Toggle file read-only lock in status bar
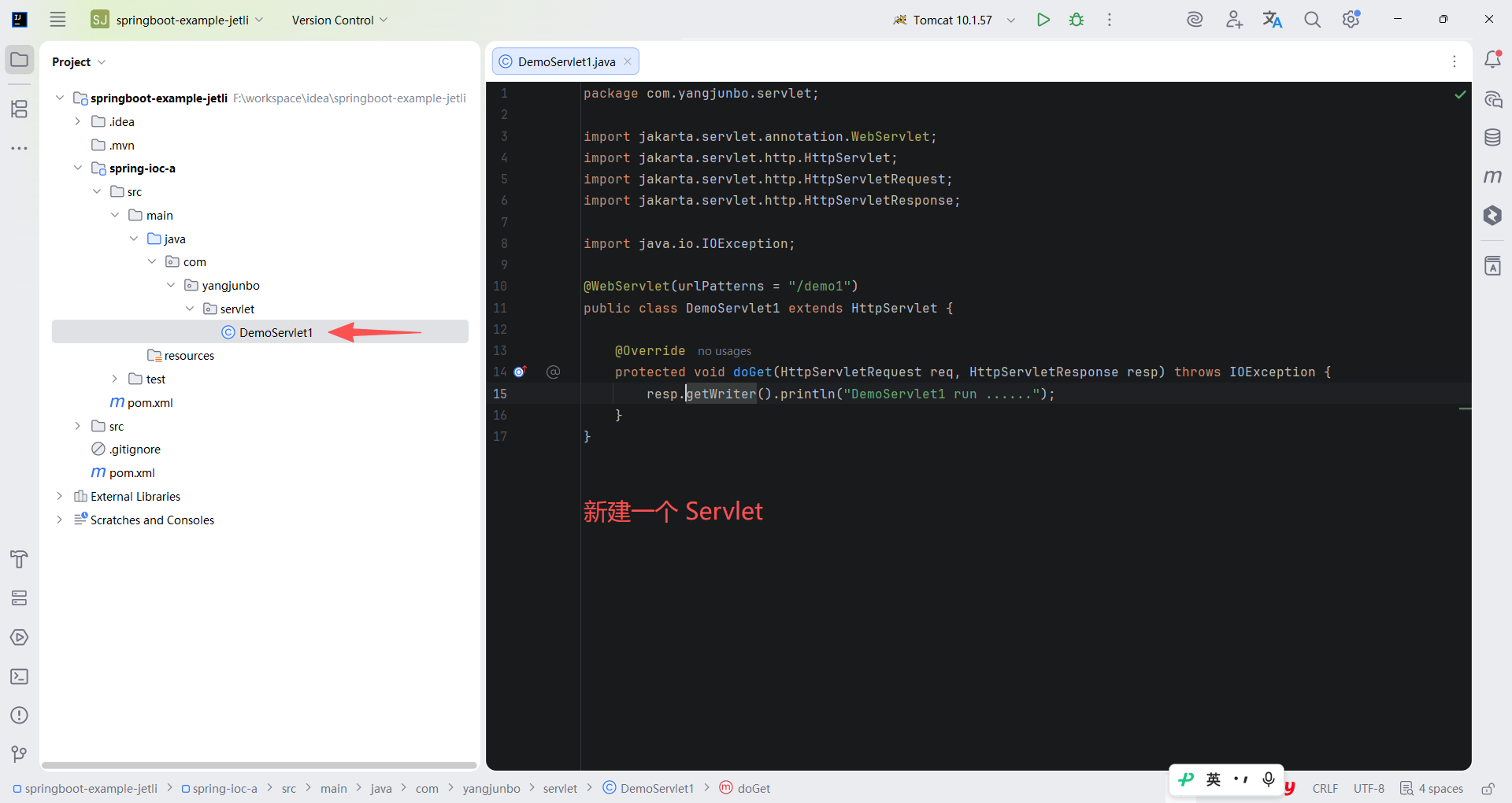The height and width of the screenshot is (803, 1512). pyautogui.click(x=1488, y=789)
